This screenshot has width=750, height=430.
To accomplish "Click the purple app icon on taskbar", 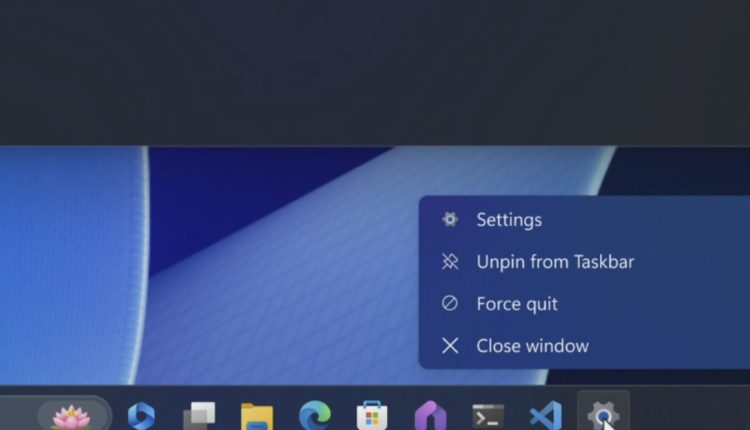I will (430, 416).
